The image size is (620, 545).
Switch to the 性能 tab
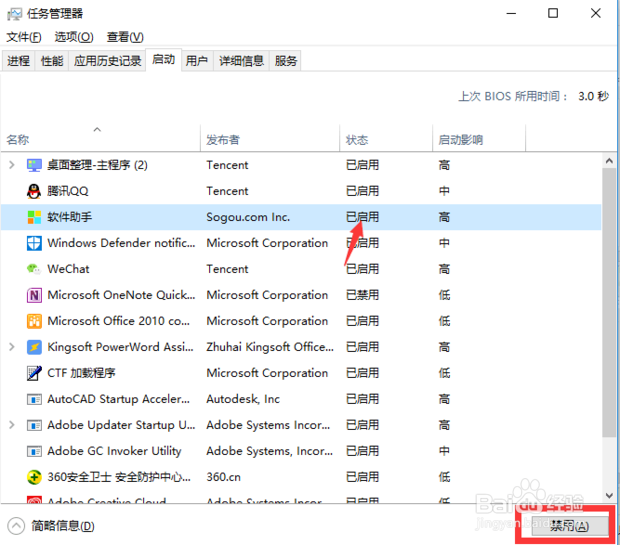[x=52, y=61]
